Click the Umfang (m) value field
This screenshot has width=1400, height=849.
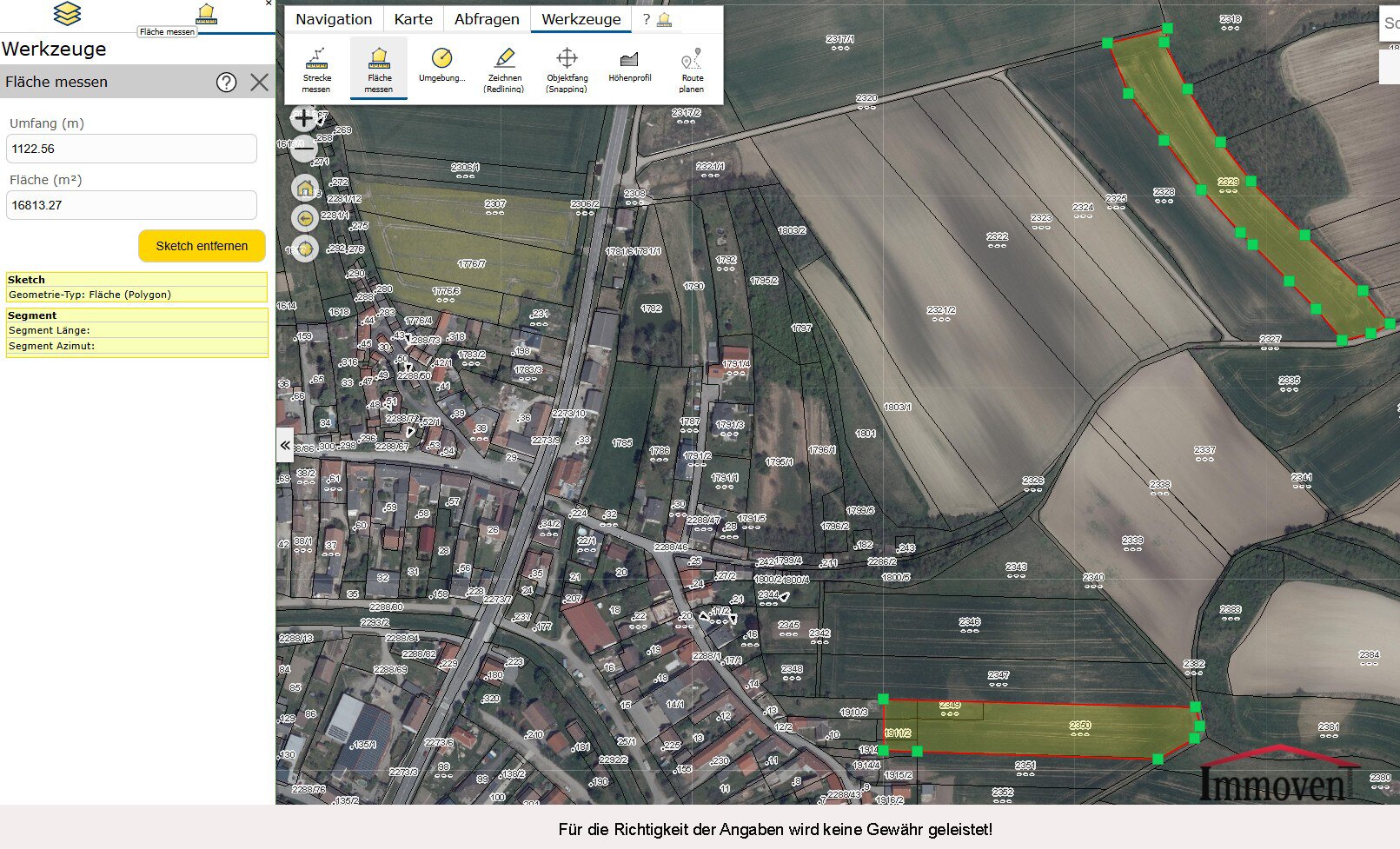pos(132,149)
